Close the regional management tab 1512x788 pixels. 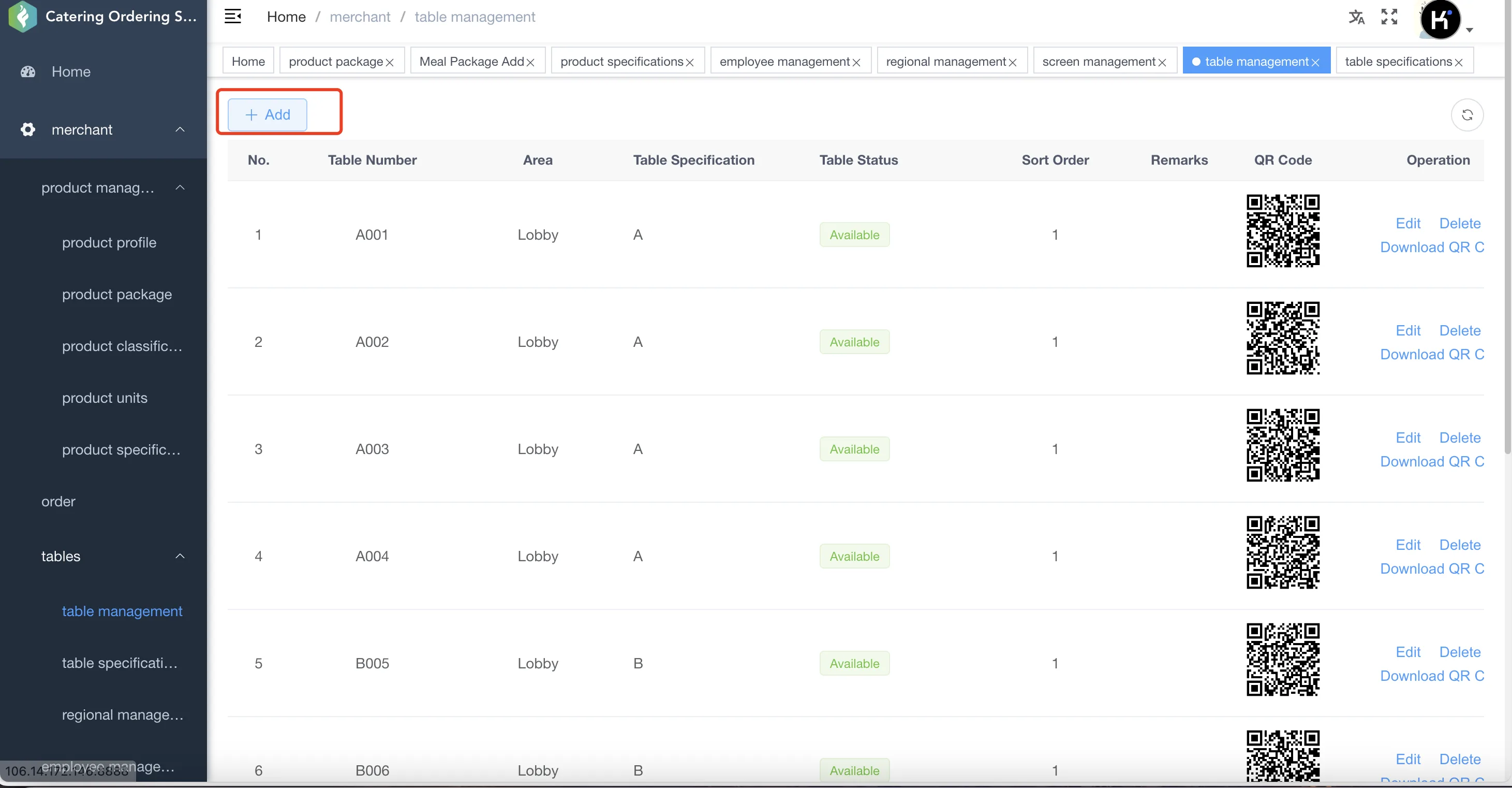(1013, 62)
